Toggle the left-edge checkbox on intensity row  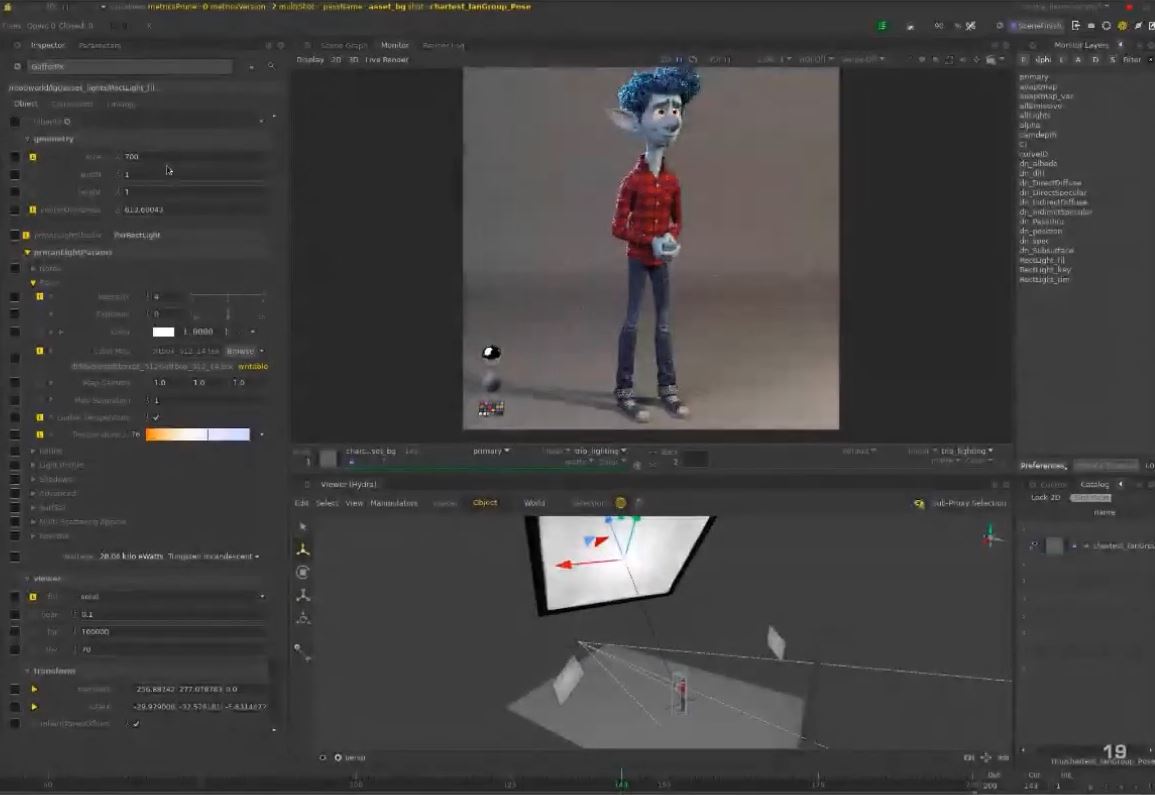15,296
